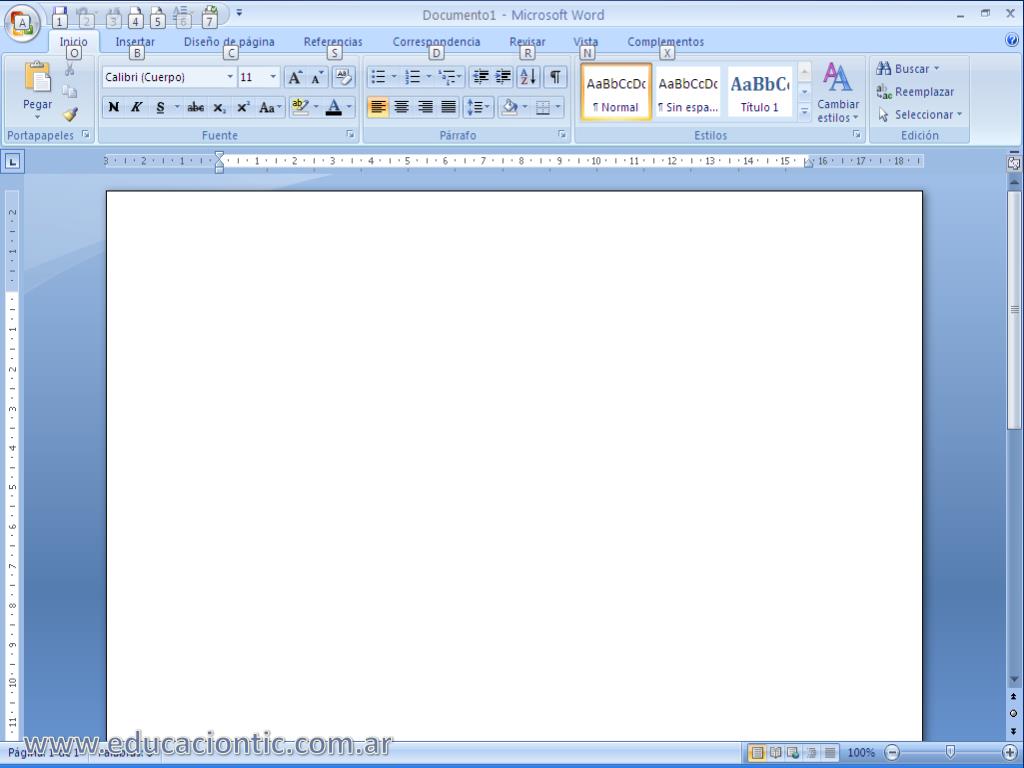
Task: Open the Vista tab
Action: point(585,42)
